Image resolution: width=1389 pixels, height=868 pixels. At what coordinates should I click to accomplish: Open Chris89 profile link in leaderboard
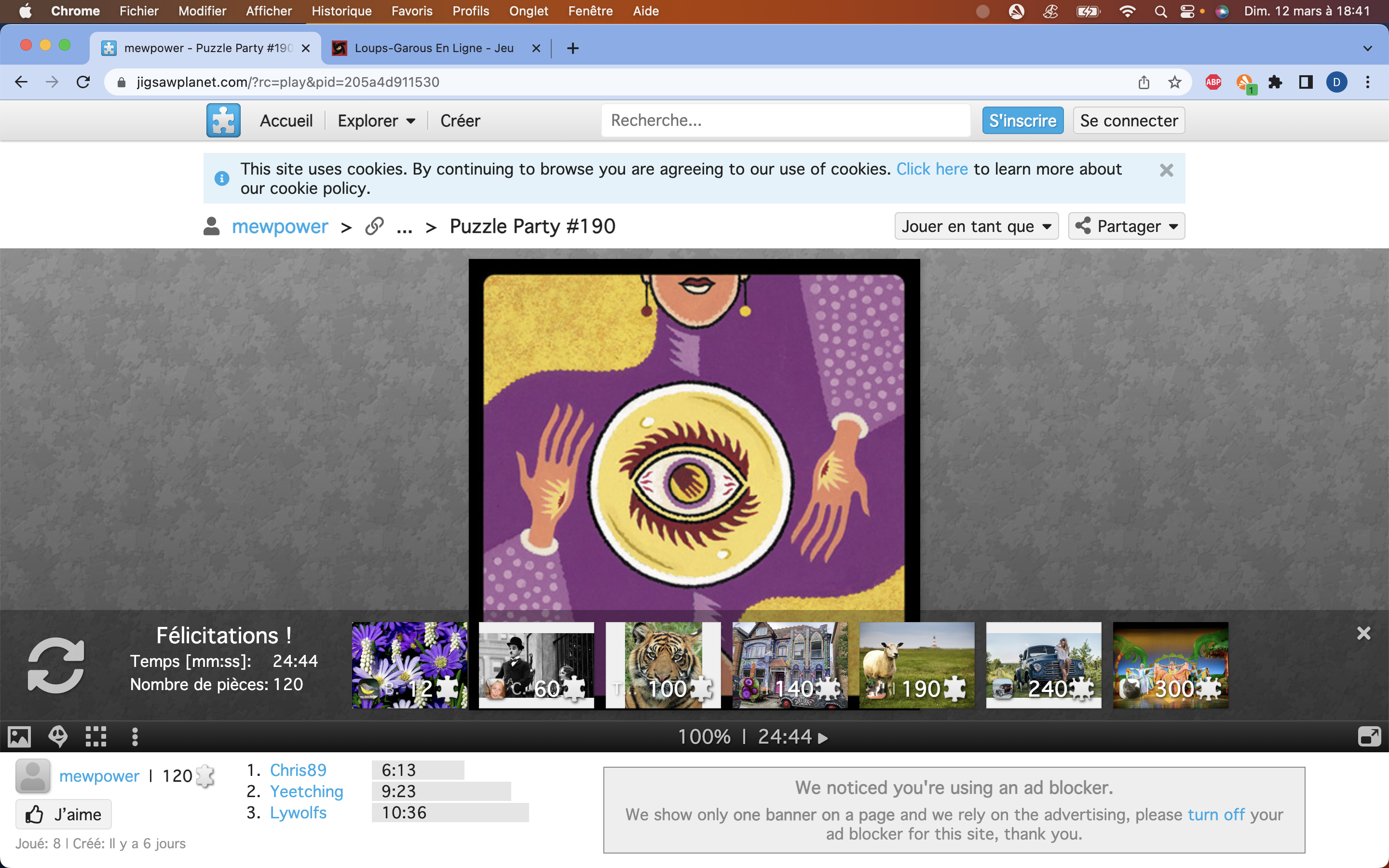pyautogui.click(x=297, y=770)
